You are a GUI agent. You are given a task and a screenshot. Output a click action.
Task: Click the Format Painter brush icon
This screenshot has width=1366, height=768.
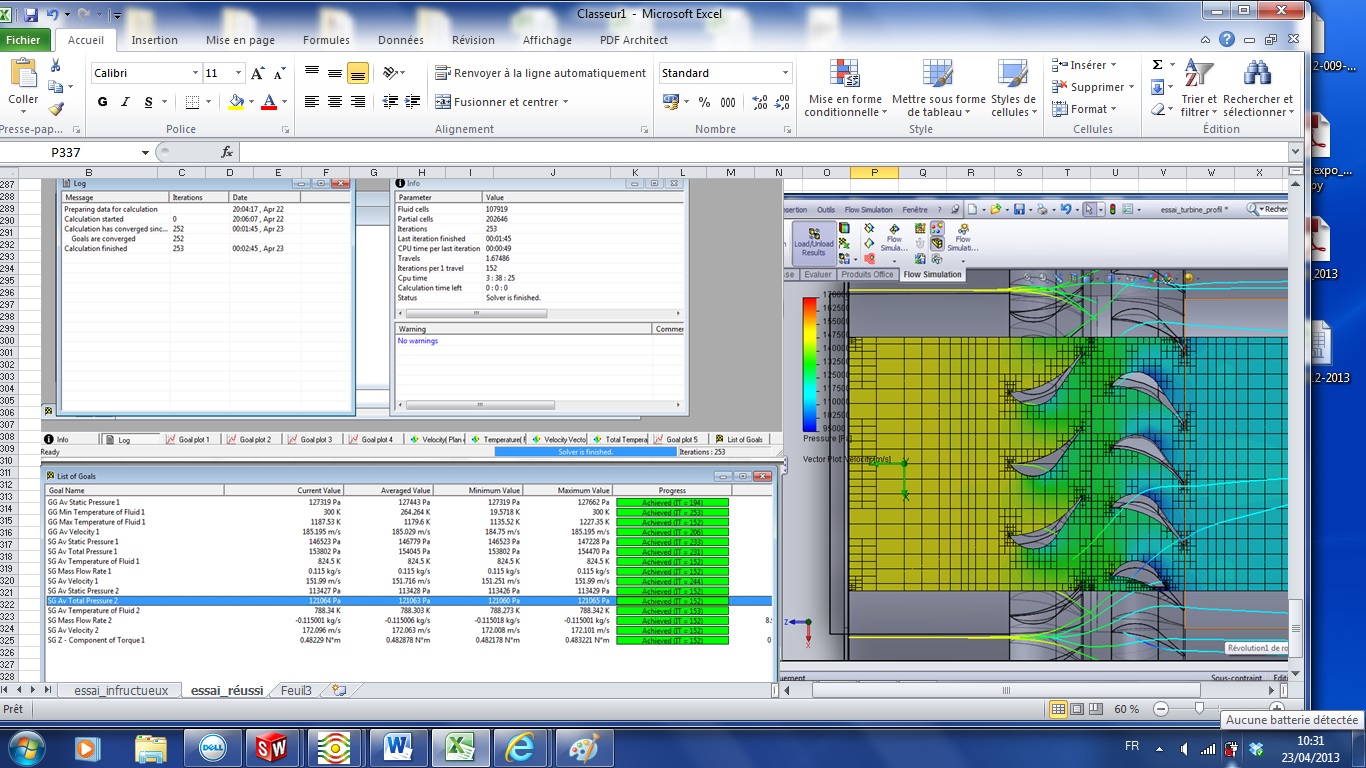pos(56,109)
